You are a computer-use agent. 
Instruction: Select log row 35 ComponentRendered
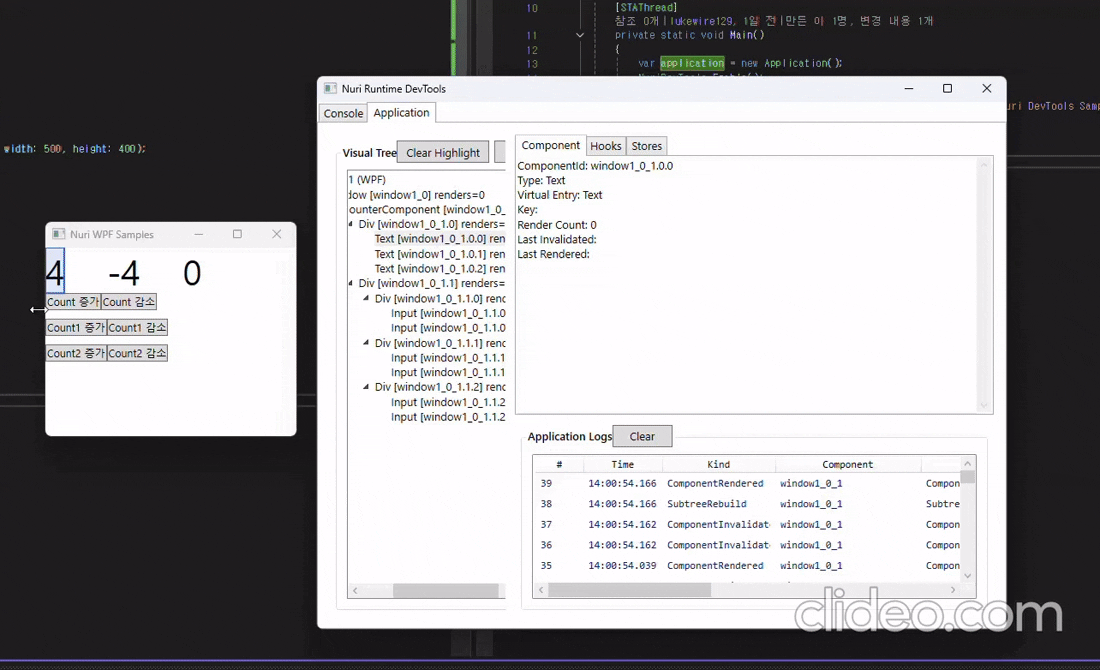click(747, 565)
